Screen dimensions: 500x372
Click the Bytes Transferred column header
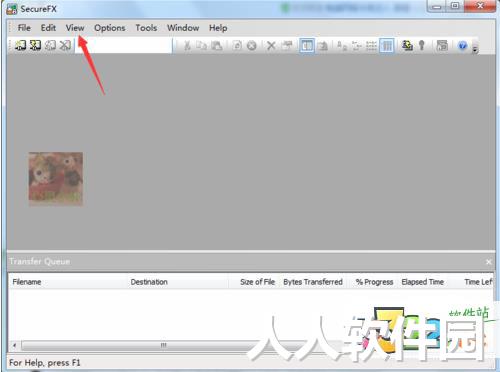coord(313,282)
